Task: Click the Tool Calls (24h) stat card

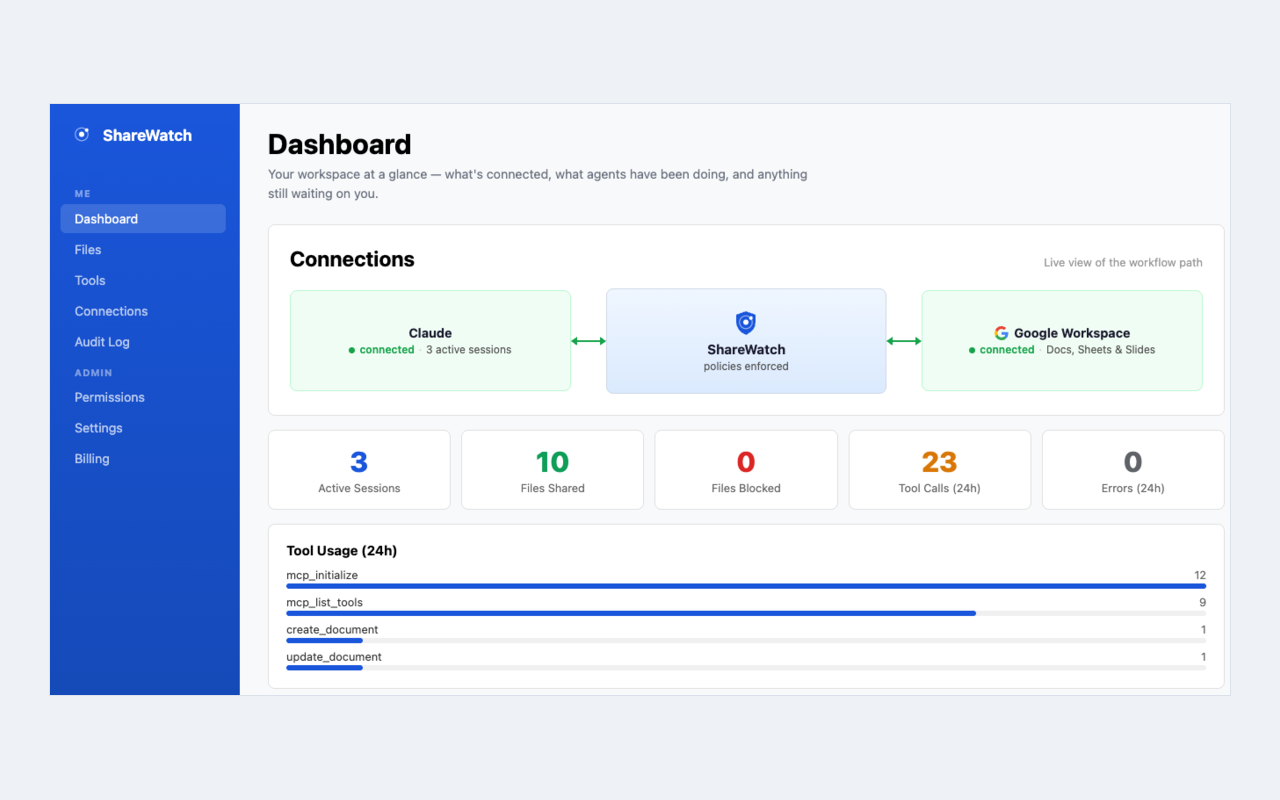Action: 939,470
